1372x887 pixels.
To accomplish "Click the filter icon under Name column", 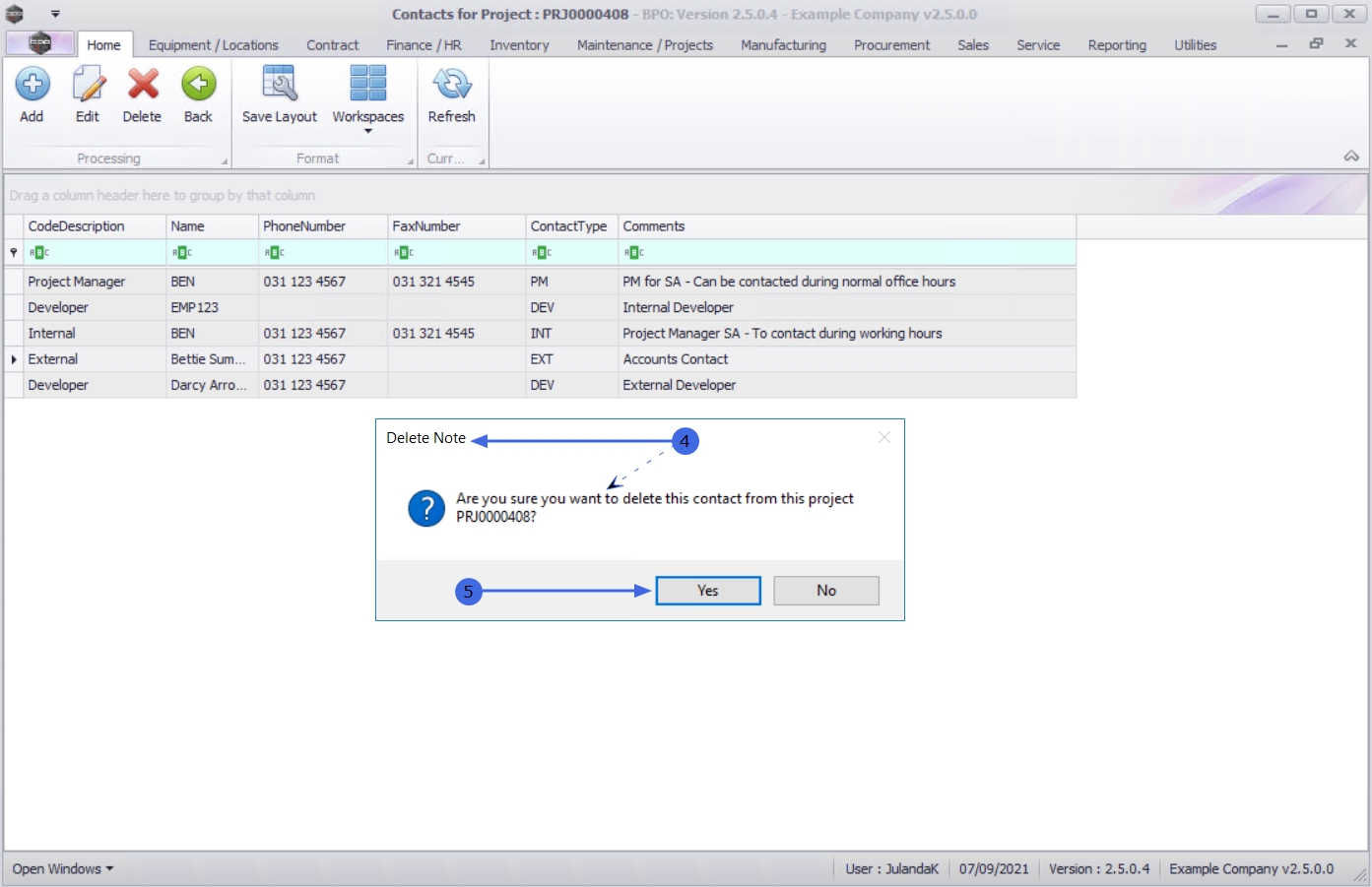I will pyautogui.click(x=182, y=253).
